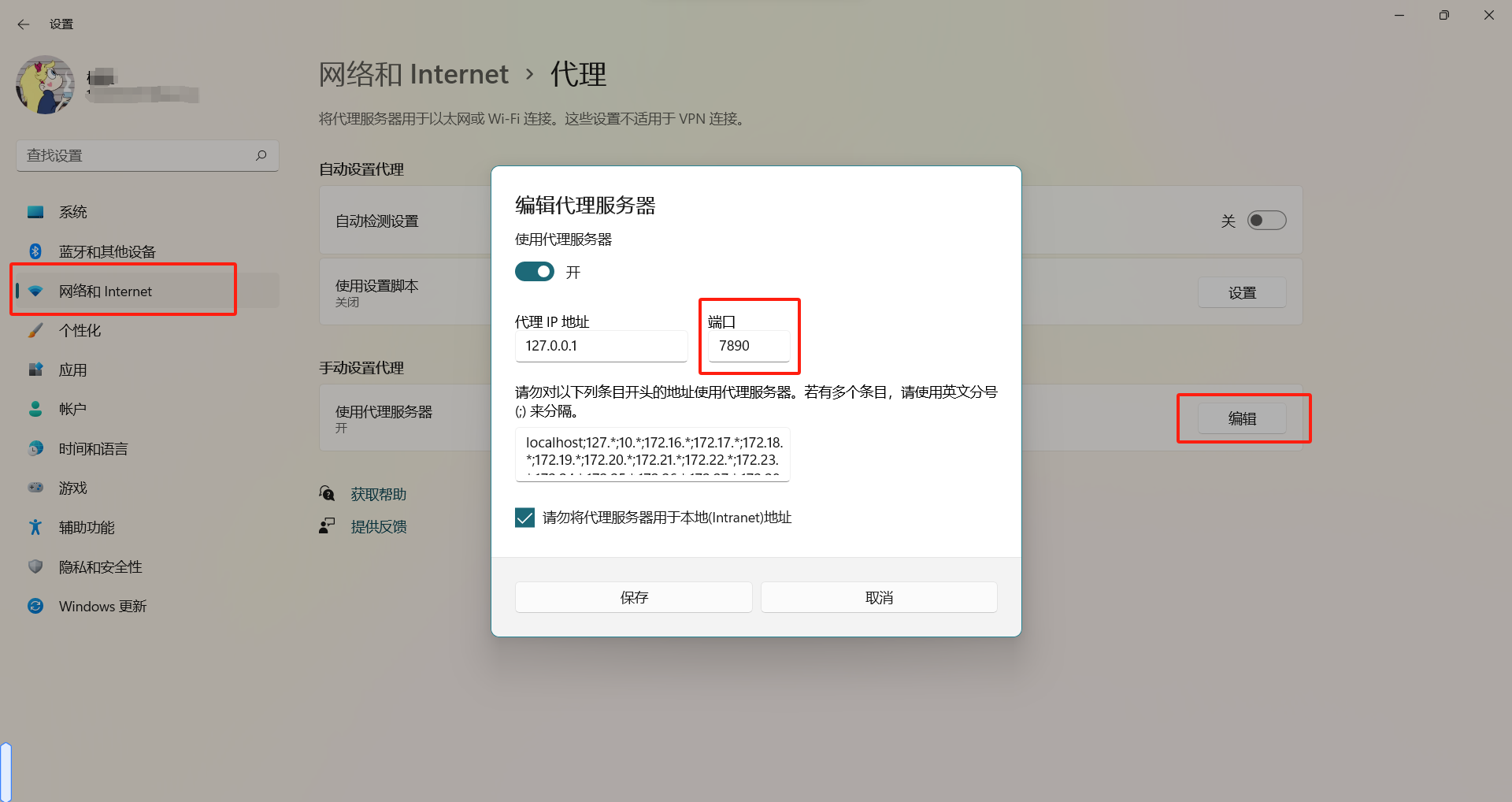The image size is (1512, 802).
Task: Go back using the arrow icon
Action: (x=23, y=24)
